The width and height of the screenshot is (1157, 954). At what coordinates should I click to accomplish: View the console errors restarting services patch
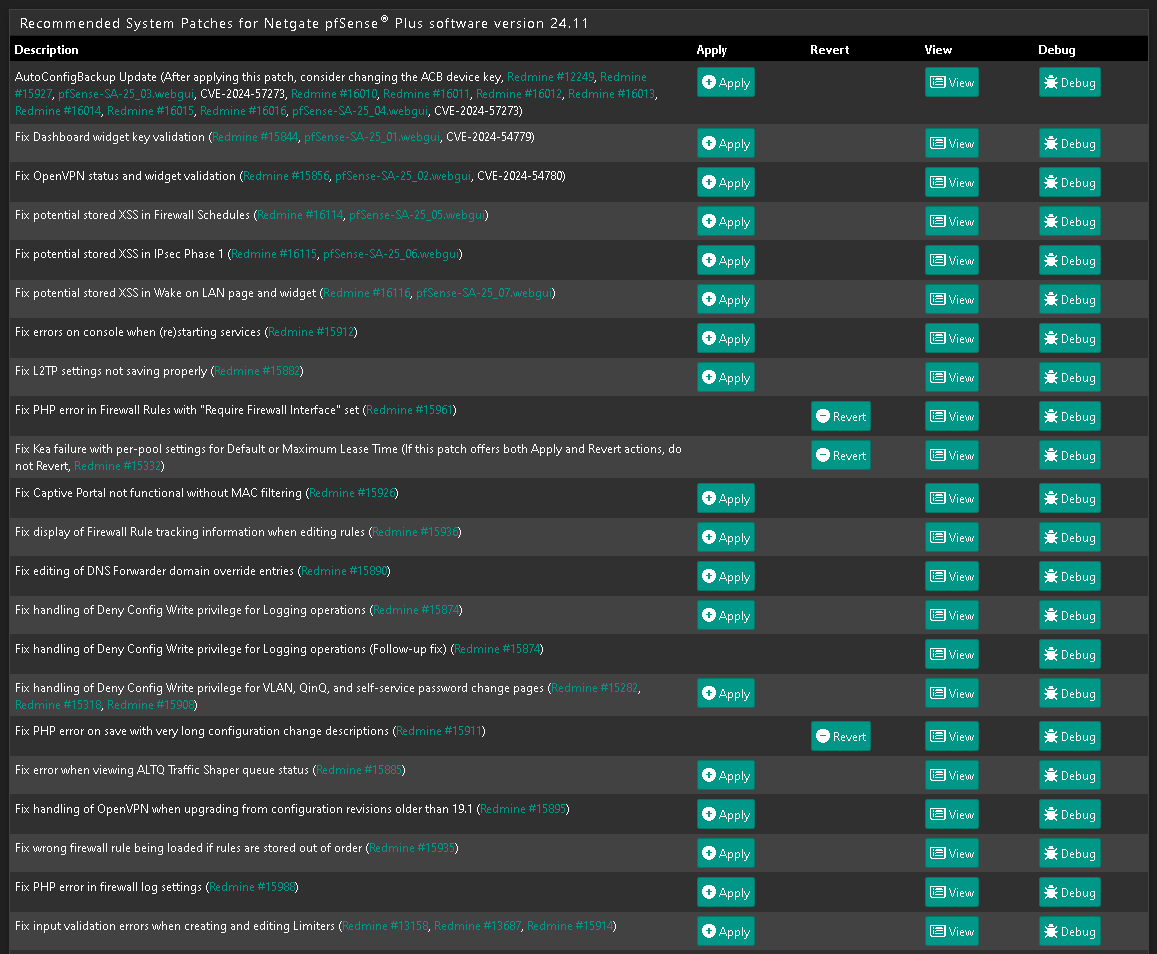[x=952, y=339]
